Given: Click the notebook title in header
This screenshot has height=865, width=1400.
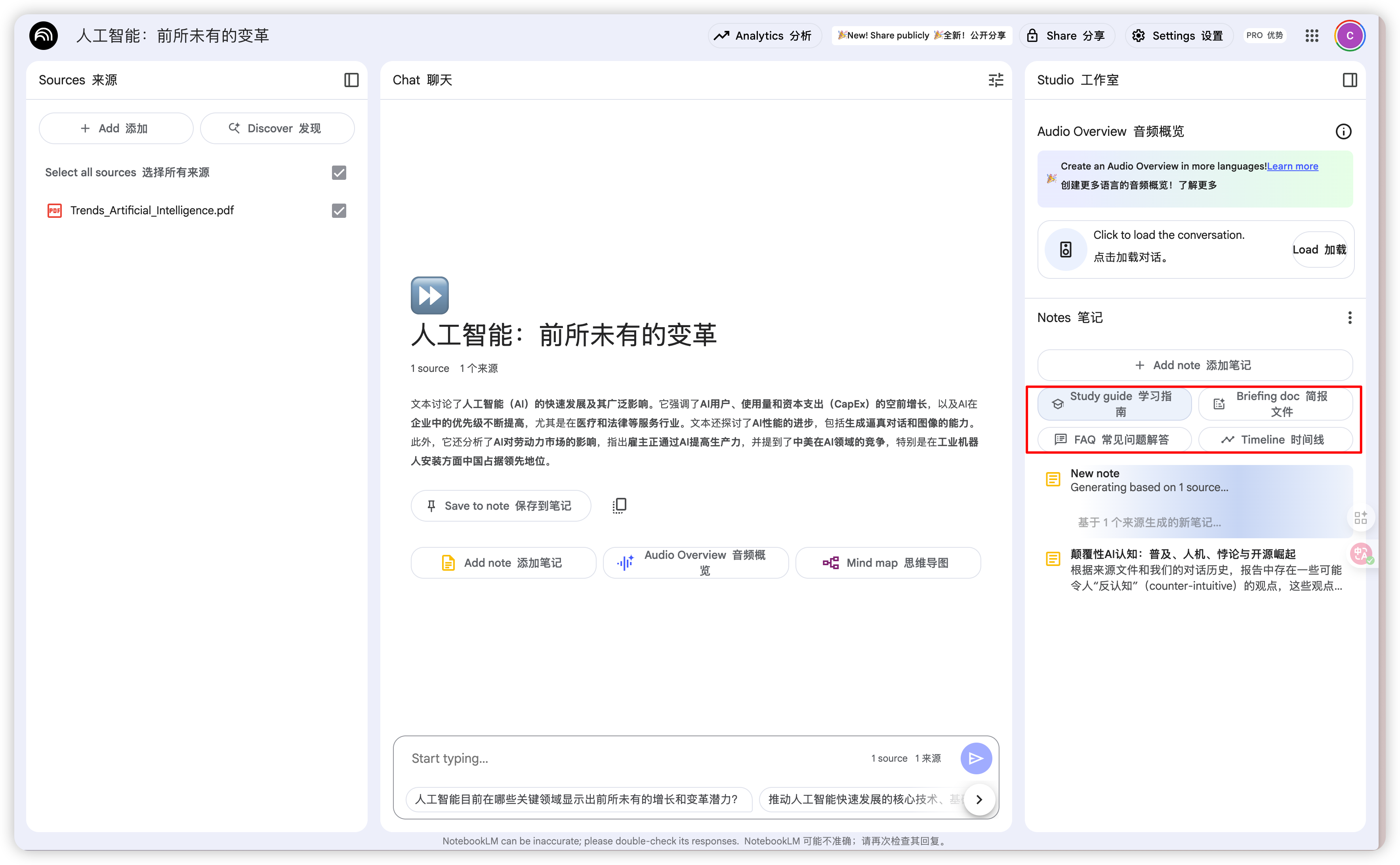Looking at the screenshot, I should (172, 36).
